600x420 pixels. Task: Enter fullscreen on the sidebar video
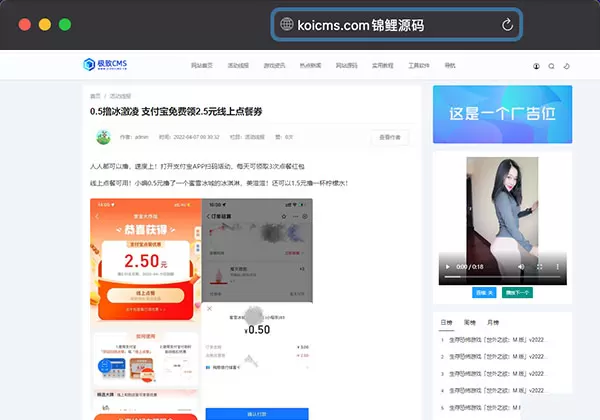pyautogui.click(x=540, y=267)
